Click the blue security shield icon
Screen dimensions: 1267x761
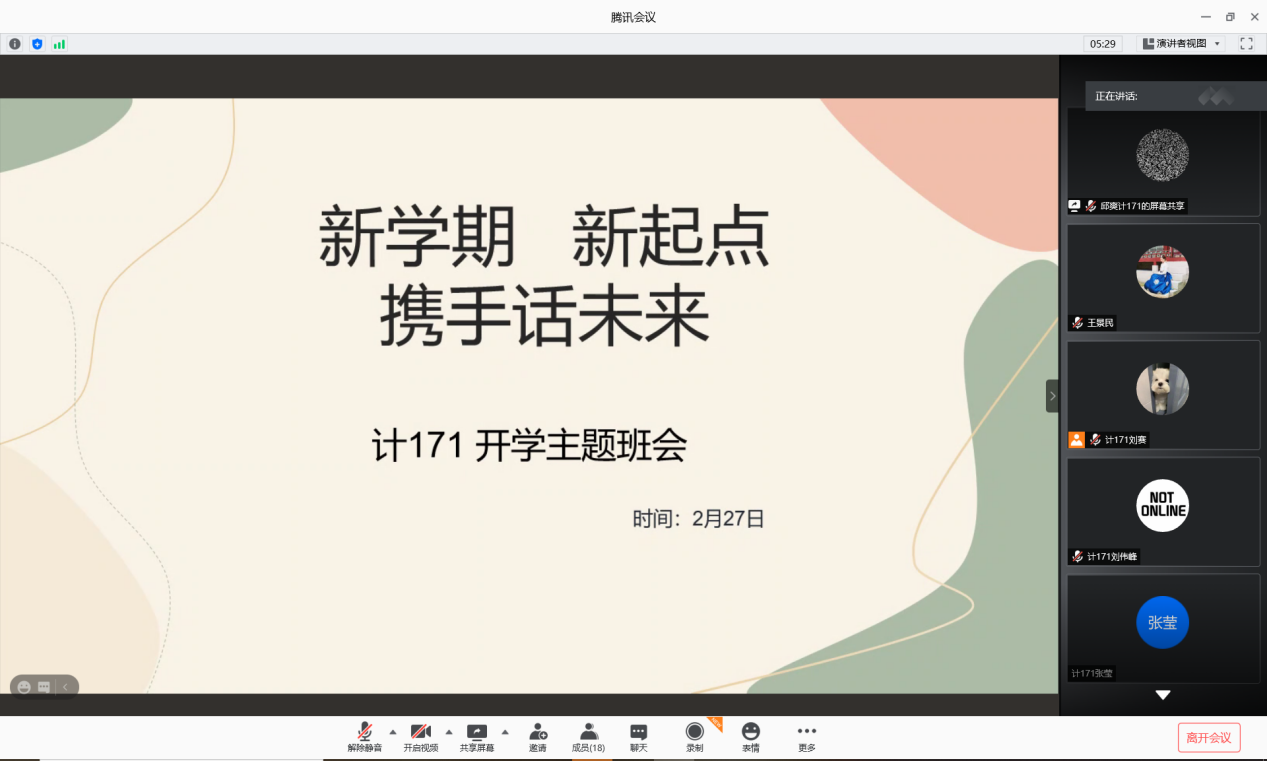[37, 44]
